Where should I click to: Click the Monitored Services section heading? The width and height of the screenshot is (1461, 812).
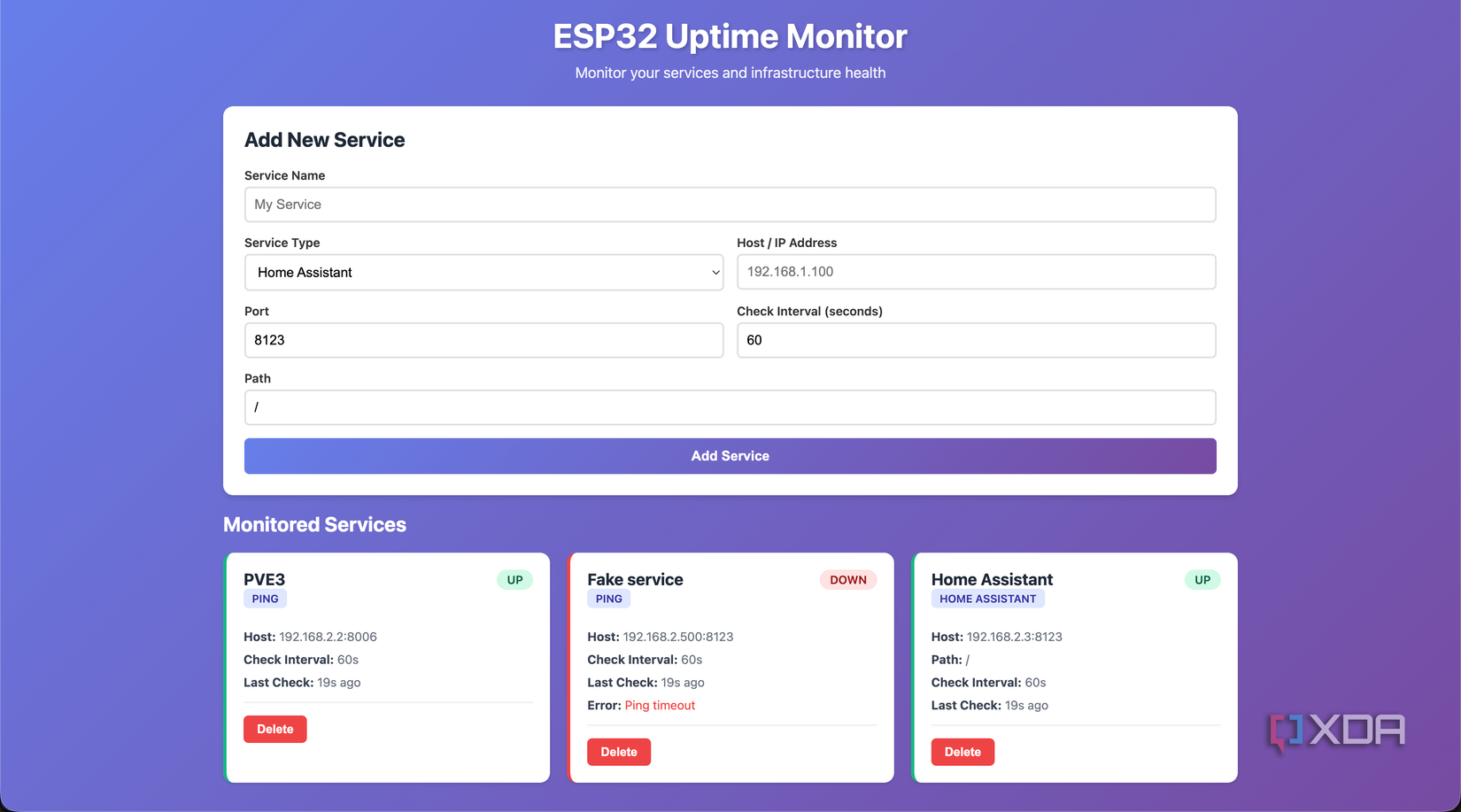pyautogui.click(x=314, y=524)
